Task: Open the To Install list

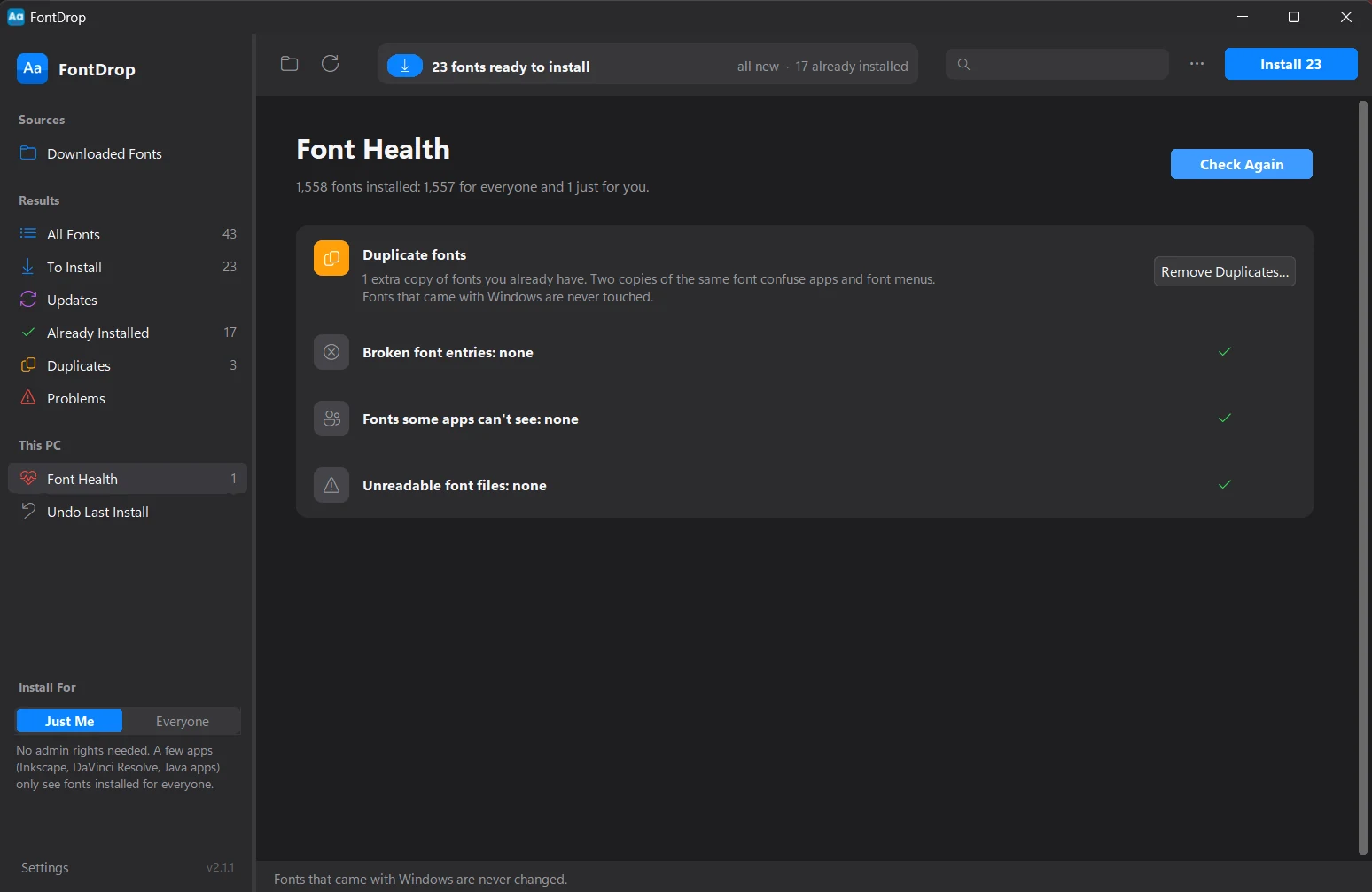Action: click(128, 267)
